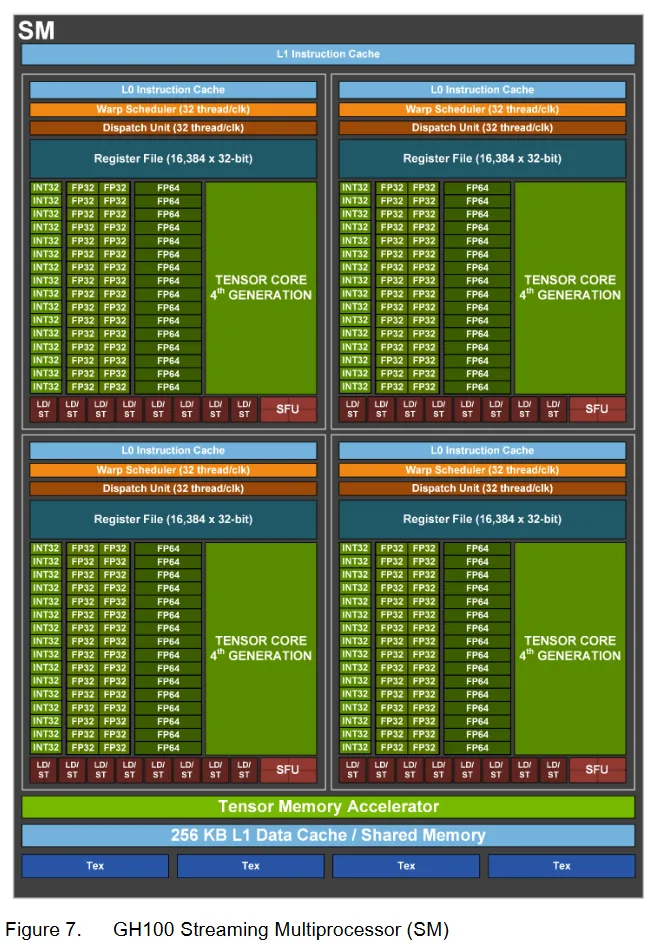Click "Dispatch Unit (32 thread/clk)" in upper-right block
This screenshot has width=650, height=943.
[x=482, y=128]
